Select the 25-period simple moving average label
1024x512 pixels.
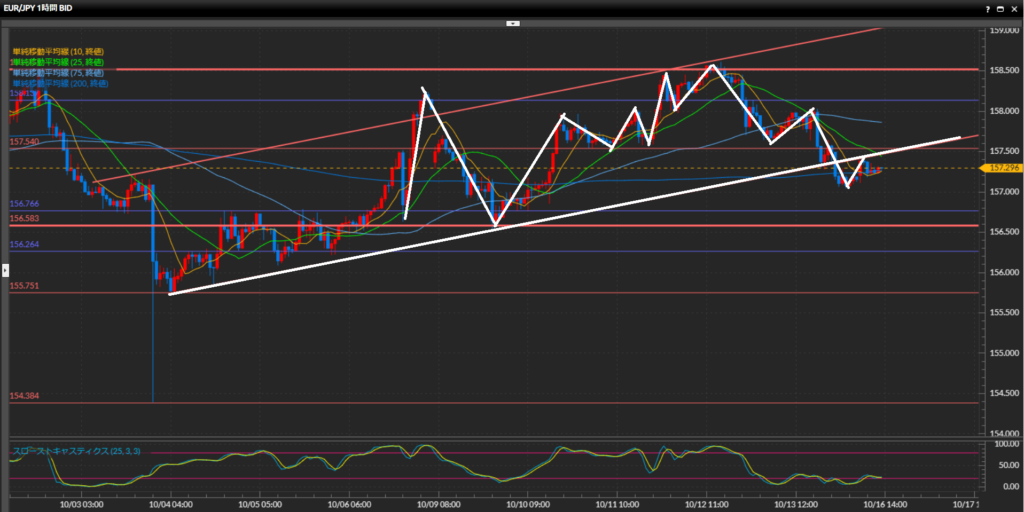pyautogui.click(x=57, y=62)
